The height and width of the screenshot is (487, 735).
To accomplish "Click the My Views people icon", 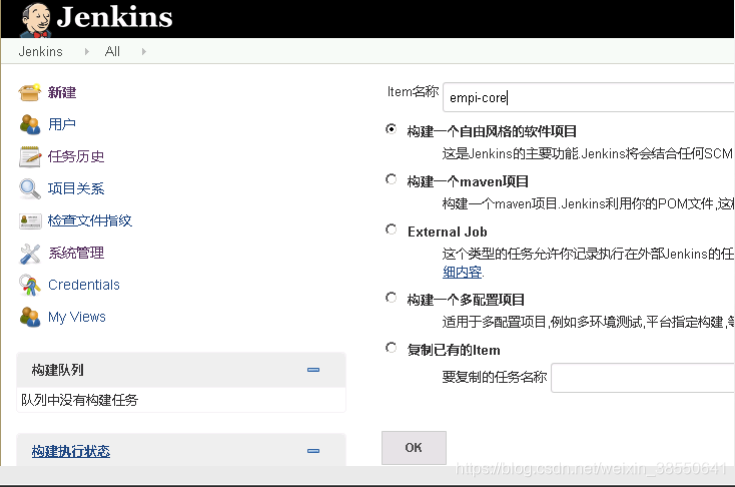I will pos(30,317).
